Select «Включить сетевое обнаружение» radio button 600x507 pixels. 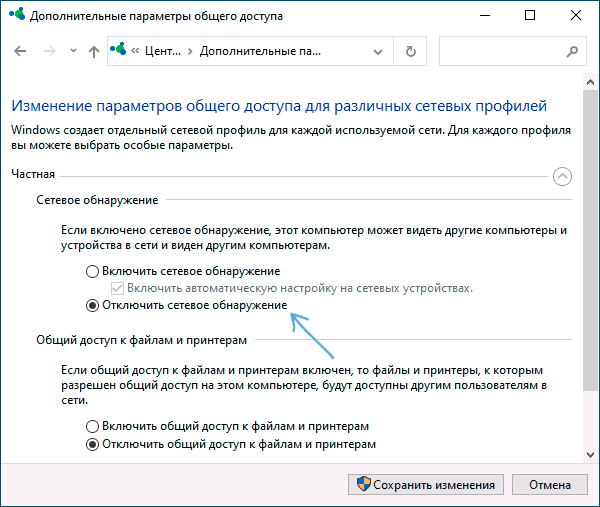pyautogui.click(x=93, y=271)
